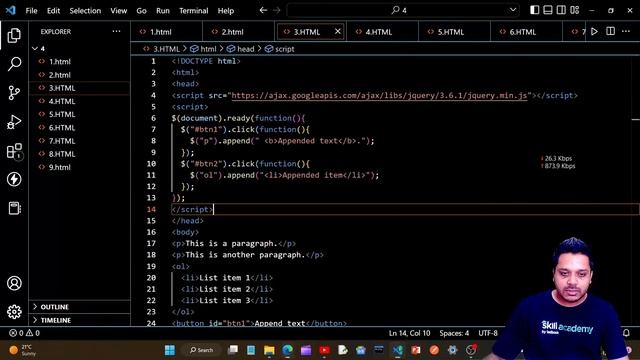
Task: Run the file with the play button
Action: point(594,31)
